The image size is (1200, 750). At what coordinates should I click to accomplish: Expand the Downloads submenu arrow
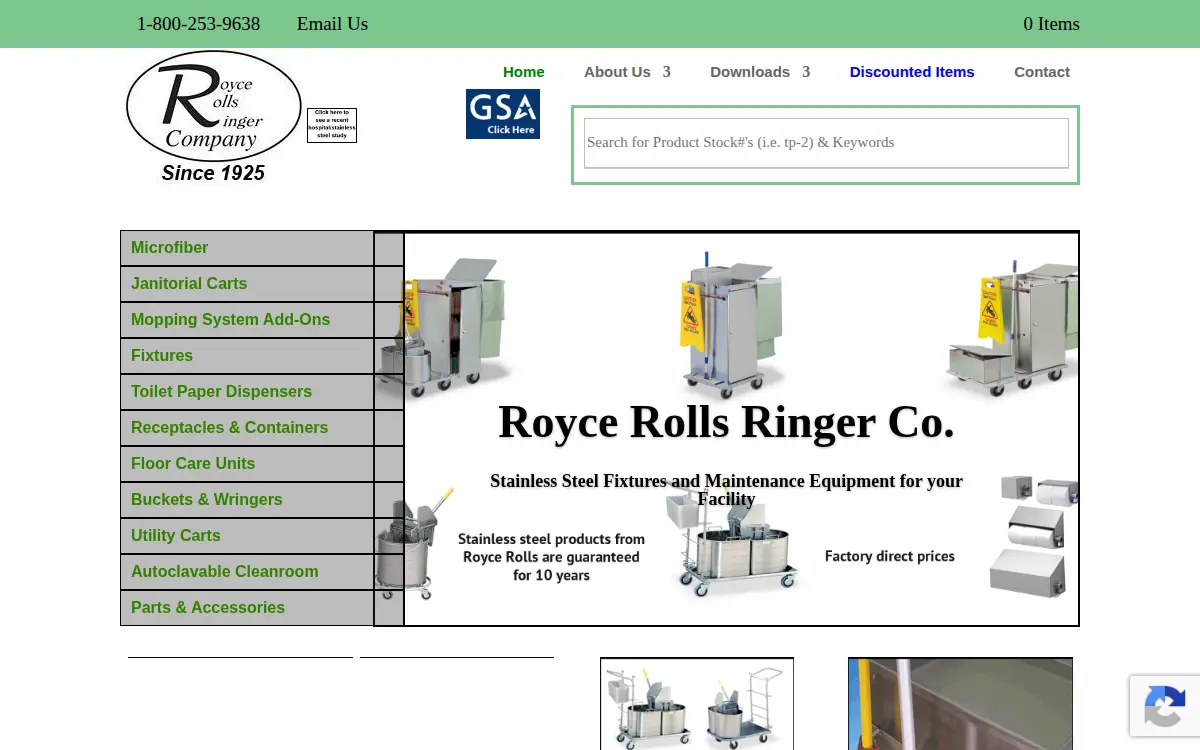point(805,72)
